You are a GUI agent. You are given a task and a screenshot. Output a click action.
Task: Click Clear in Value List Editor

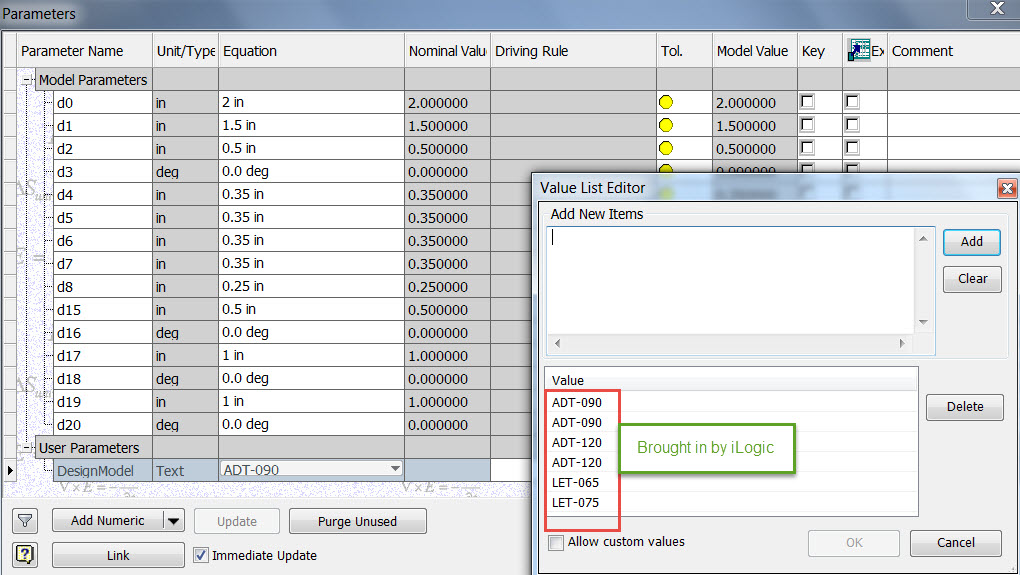[972, 279]
